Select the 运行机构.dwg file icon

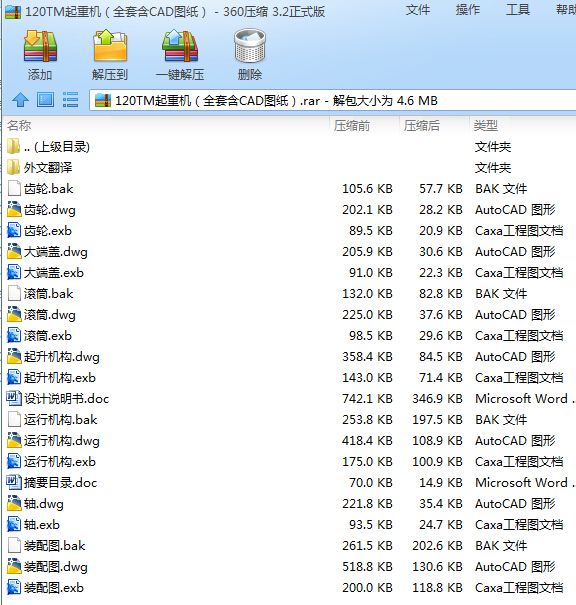coord(14,441)
